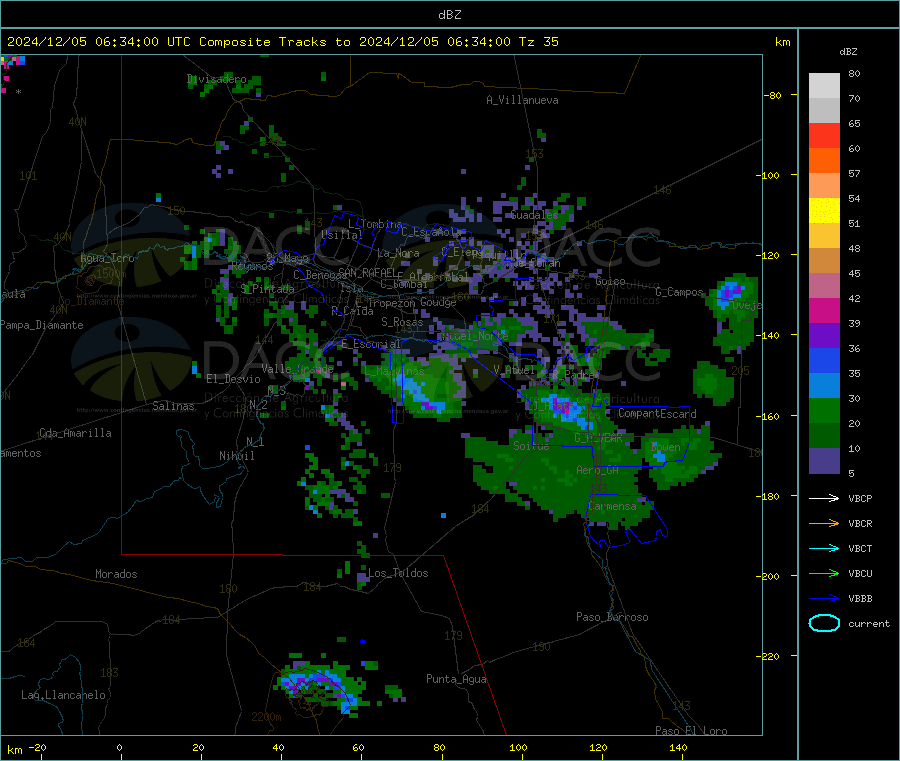Click the green VBCU arrow legend icon

coord(824,573)
